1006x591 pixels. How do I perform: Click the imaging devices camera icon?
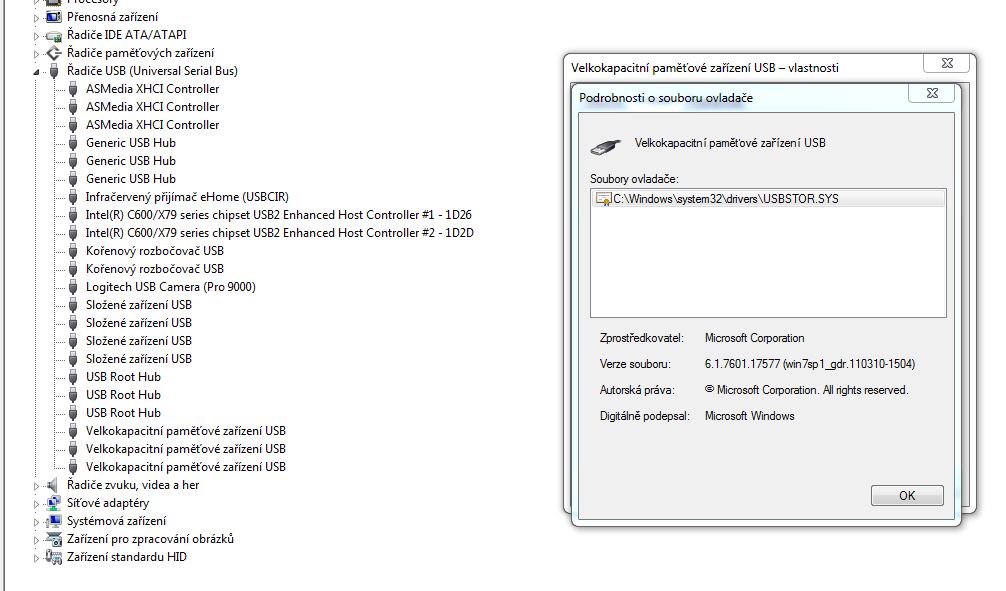click(54, 539)
